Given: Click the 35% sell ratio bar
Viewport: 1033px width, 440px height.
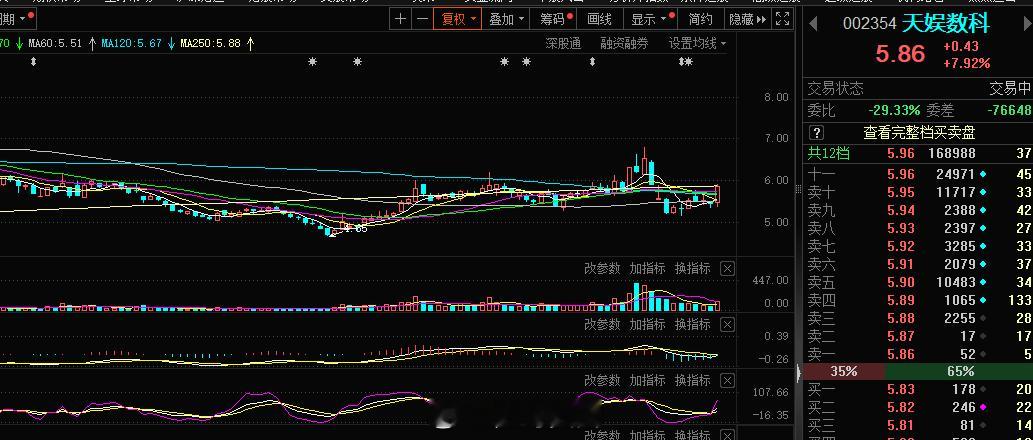Looking at the screenshot, I should coord(845,371).
